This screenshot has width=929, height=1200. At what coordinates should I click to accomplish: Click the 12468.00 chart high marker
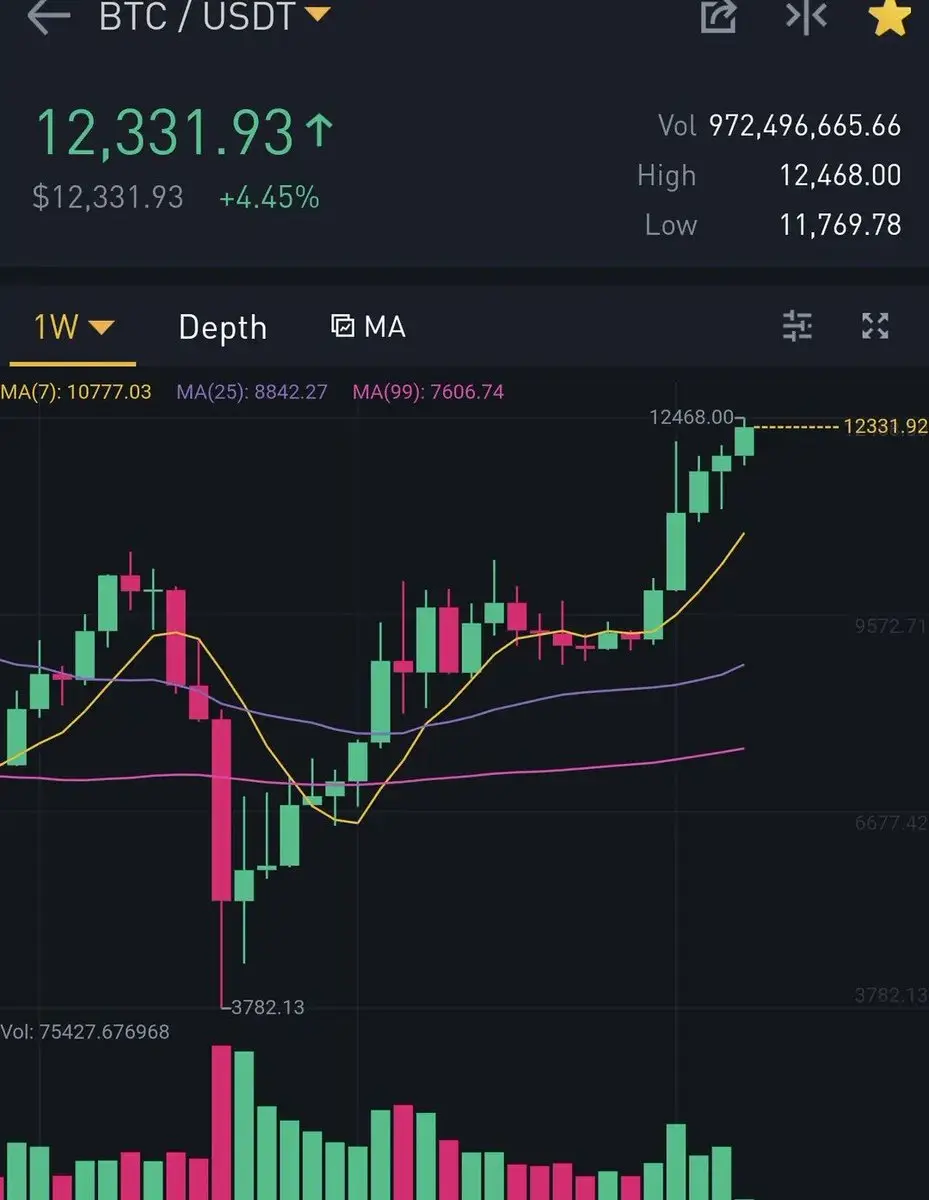pos(691,417)
